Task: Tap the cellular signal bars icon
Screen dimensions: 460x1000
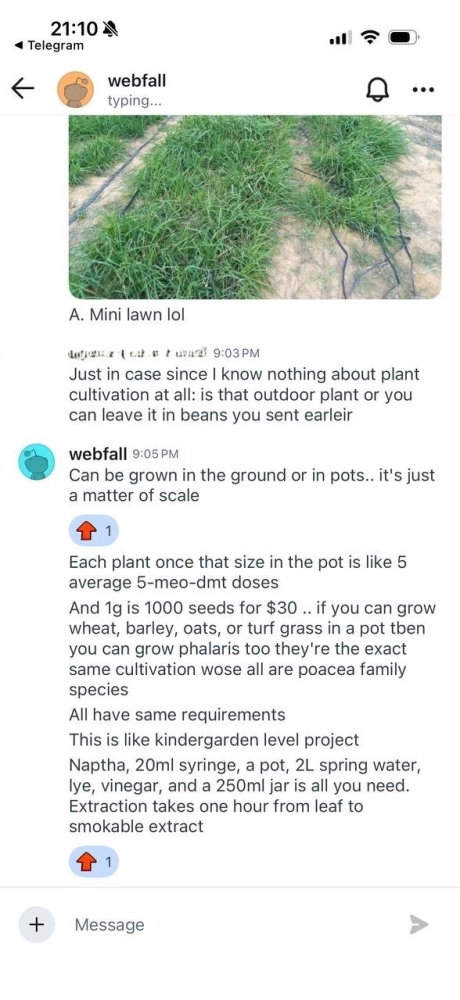Action: 340,38
